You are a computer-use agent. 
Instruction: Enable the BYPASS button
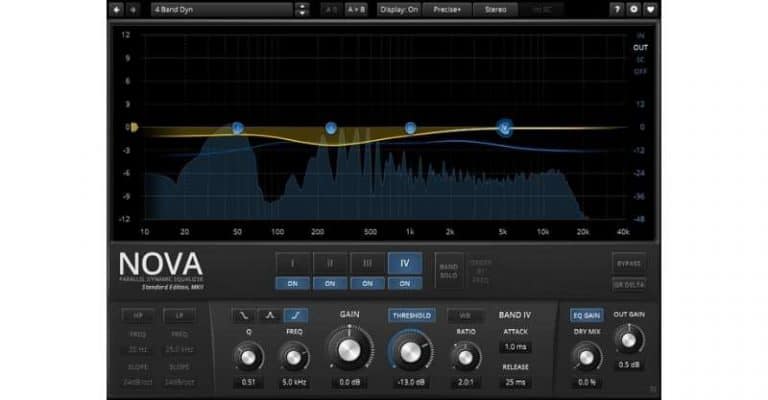tap(629, 263)
